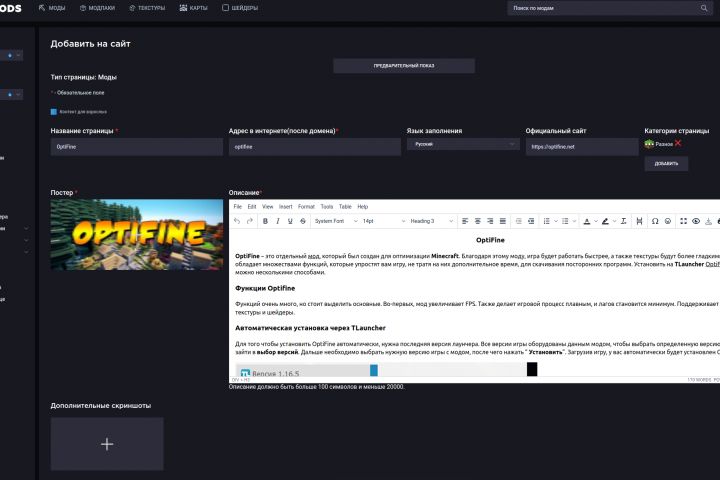The width and height of the screenshot is (720, 480).
Task: Toggle bold formatting
Action: pos(265,221)
